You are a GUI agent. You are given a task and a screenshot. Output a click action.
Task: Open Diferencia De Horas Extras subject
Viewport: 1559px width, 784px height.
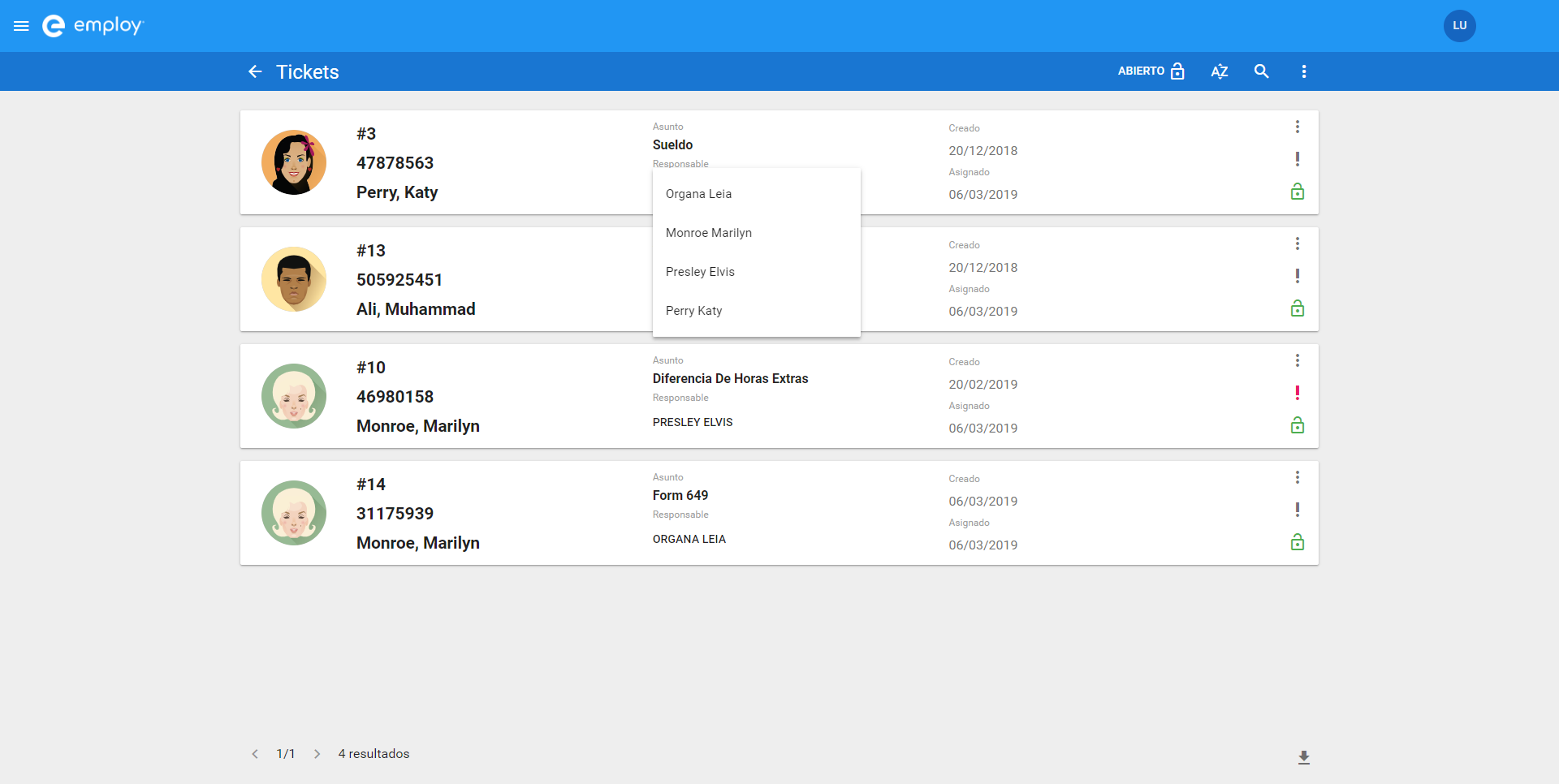[x=730, y=378]
